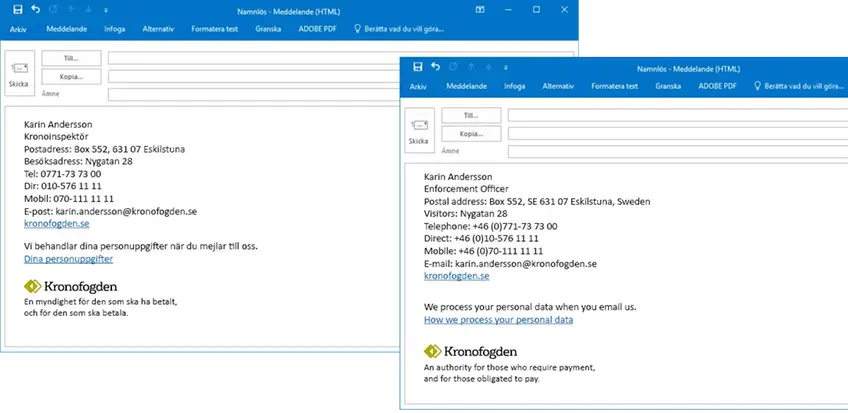The width and height of the screenshot is (848, 413).
Task: Redo icon in front message window toolbar
Action: pyautogui.click(x=453, y=66)
